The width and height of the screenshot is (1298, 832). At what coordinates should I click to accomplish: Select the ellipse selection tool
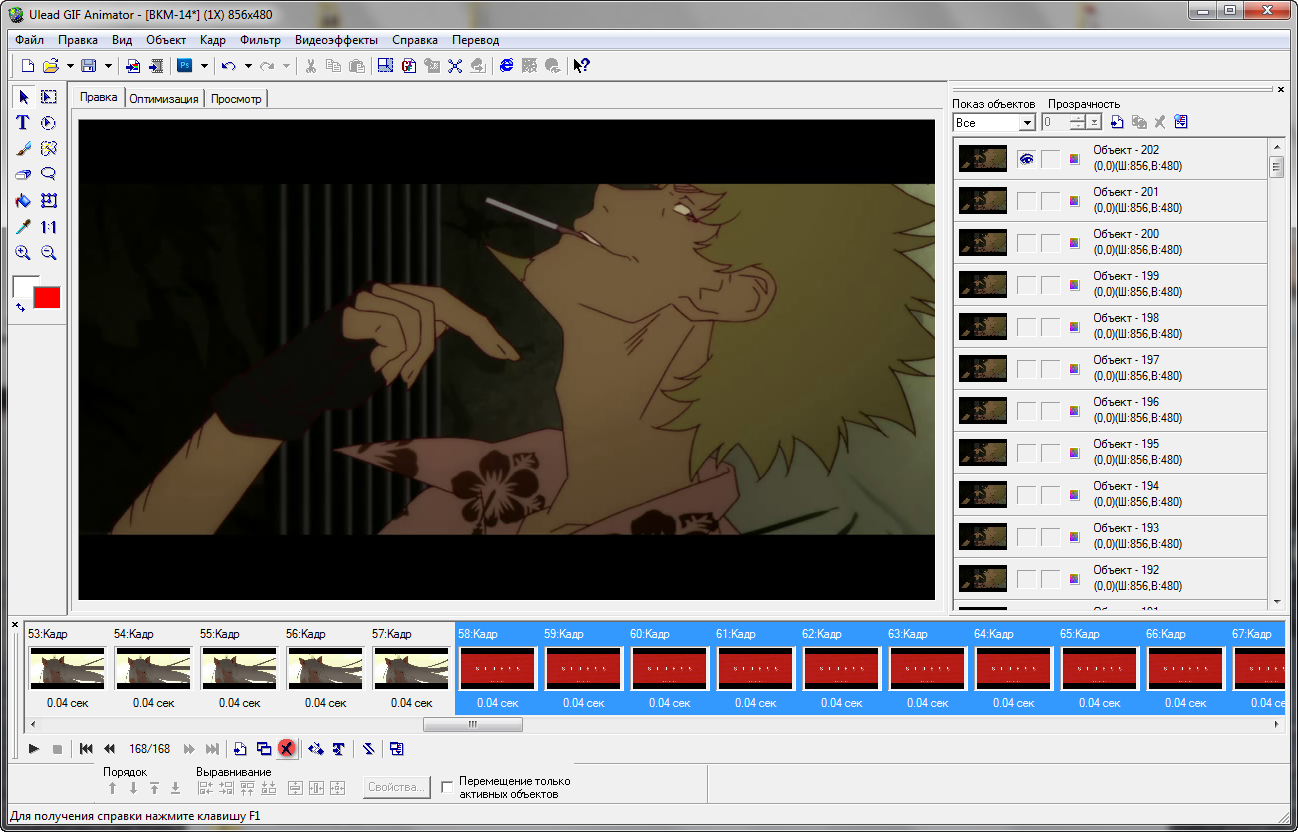pyautogui.click(x=48, y=123)
